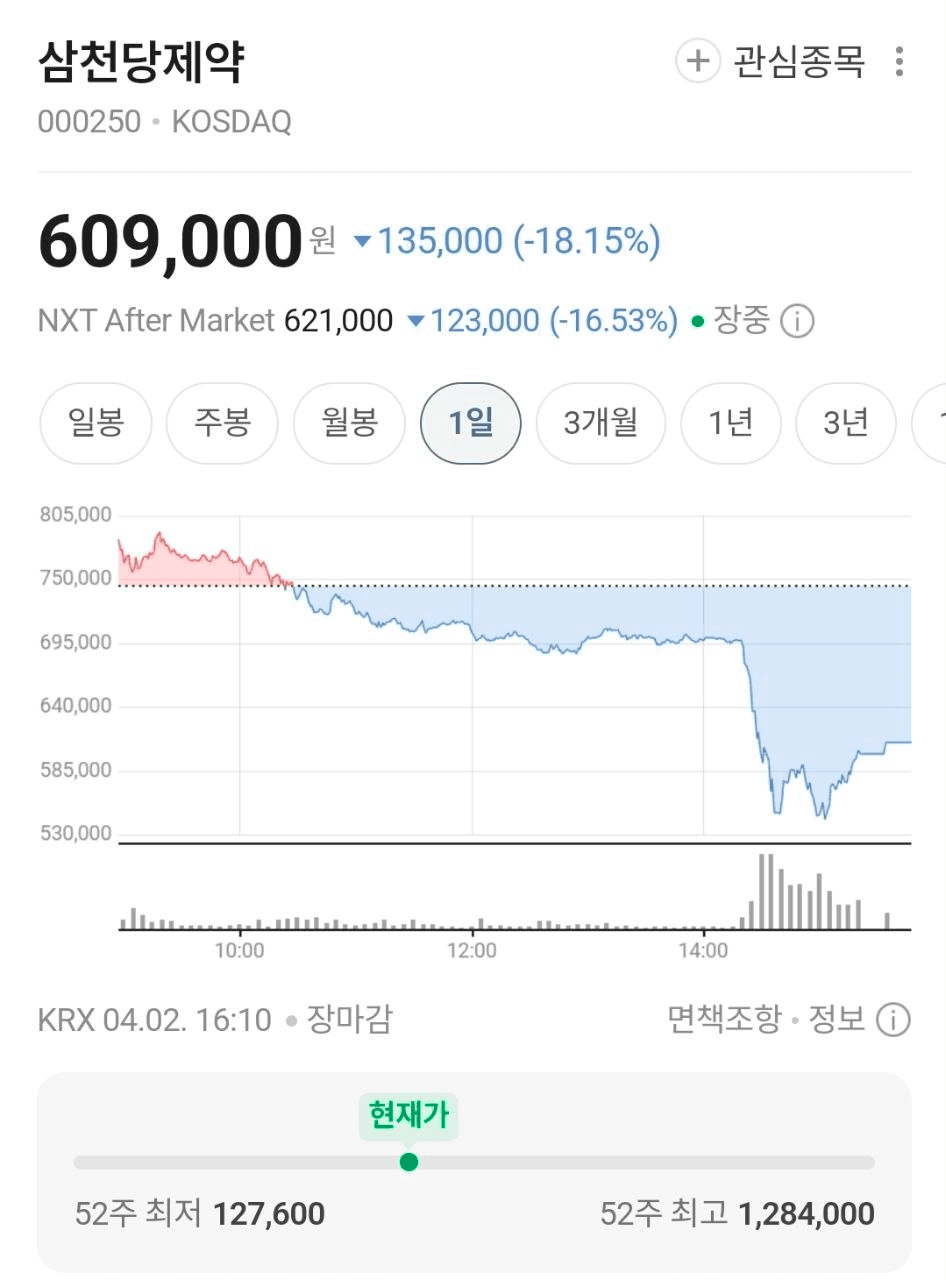946x1280 pixels.
Task: Switch to the 월봉 monthly candle tab
Action: (x=349, y=423)
